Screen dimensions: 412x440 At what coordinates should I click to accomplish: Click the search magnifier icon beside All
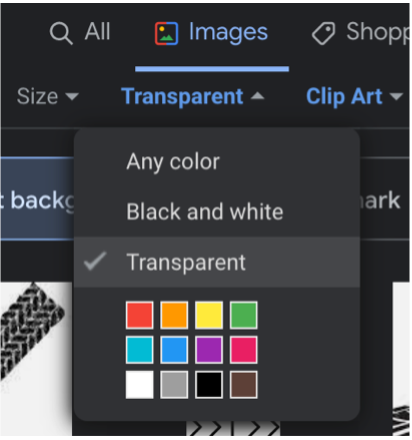point(61,33)
